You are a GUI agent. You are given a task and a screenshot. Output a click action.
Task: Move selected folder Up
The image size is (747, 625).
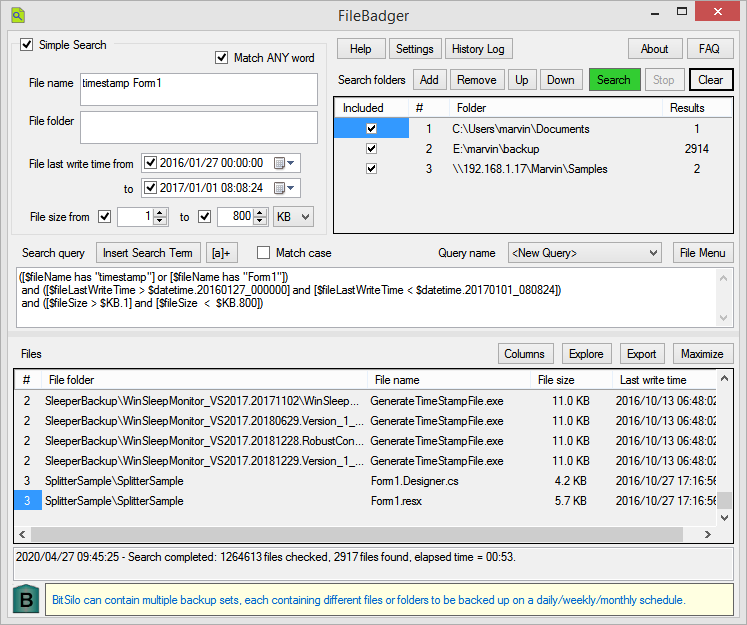[522, 80]
